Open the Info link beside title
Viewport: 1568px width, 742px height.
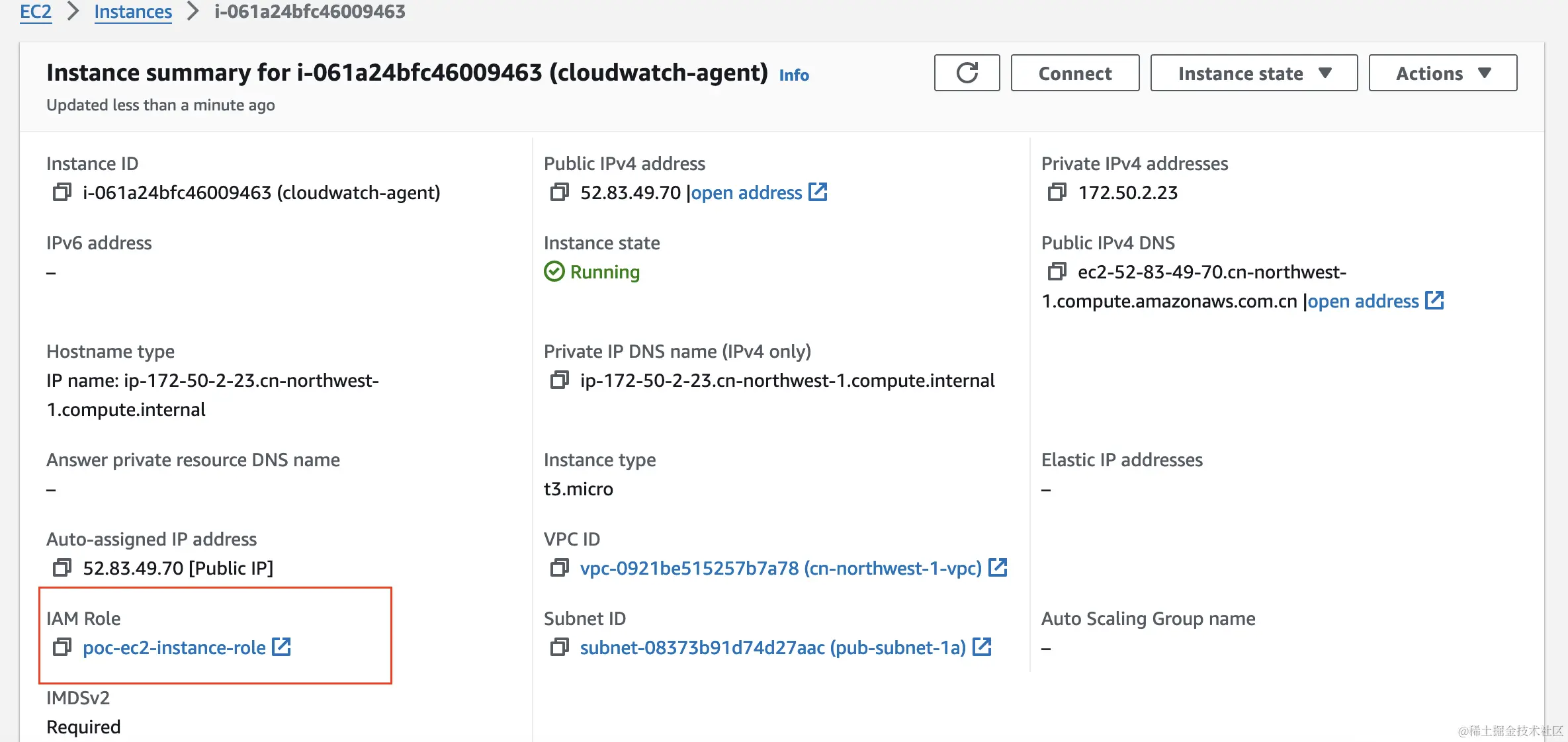(x=794, y=75)
